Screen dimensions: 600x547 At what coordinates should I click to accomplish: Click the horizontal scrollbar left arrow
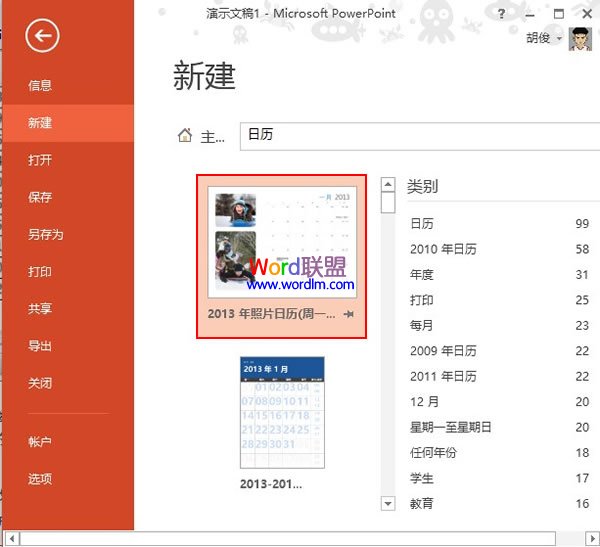coord(12,539)
